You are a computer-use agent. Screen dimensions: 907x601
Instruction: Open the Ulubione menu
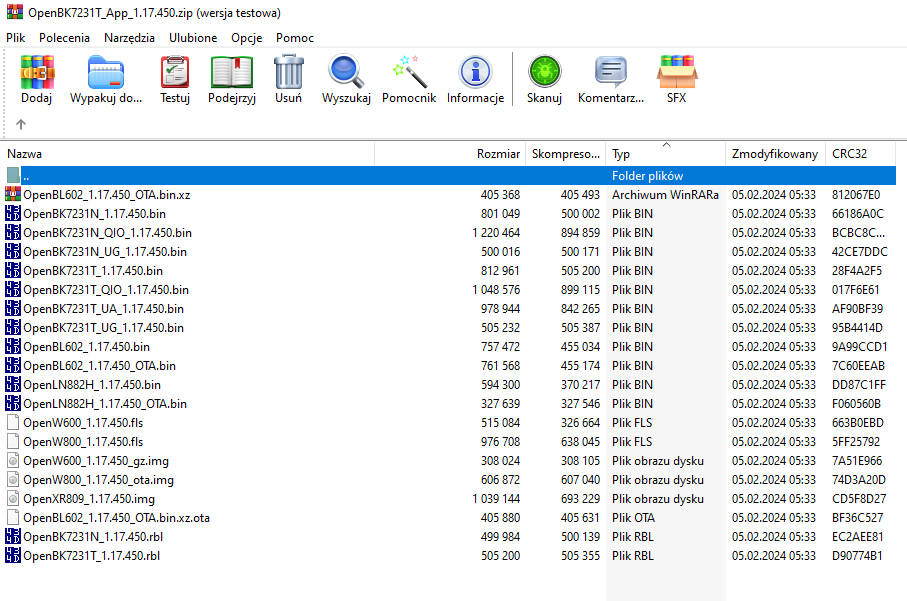[x=193, y=38]
